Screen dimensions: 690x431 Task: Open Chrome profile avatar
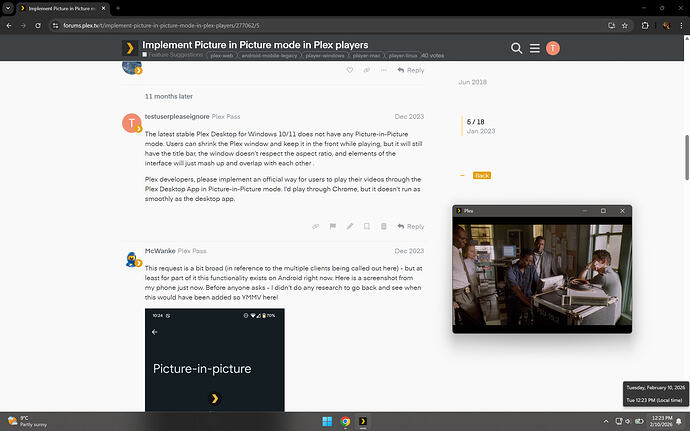(x=667, y=26)
